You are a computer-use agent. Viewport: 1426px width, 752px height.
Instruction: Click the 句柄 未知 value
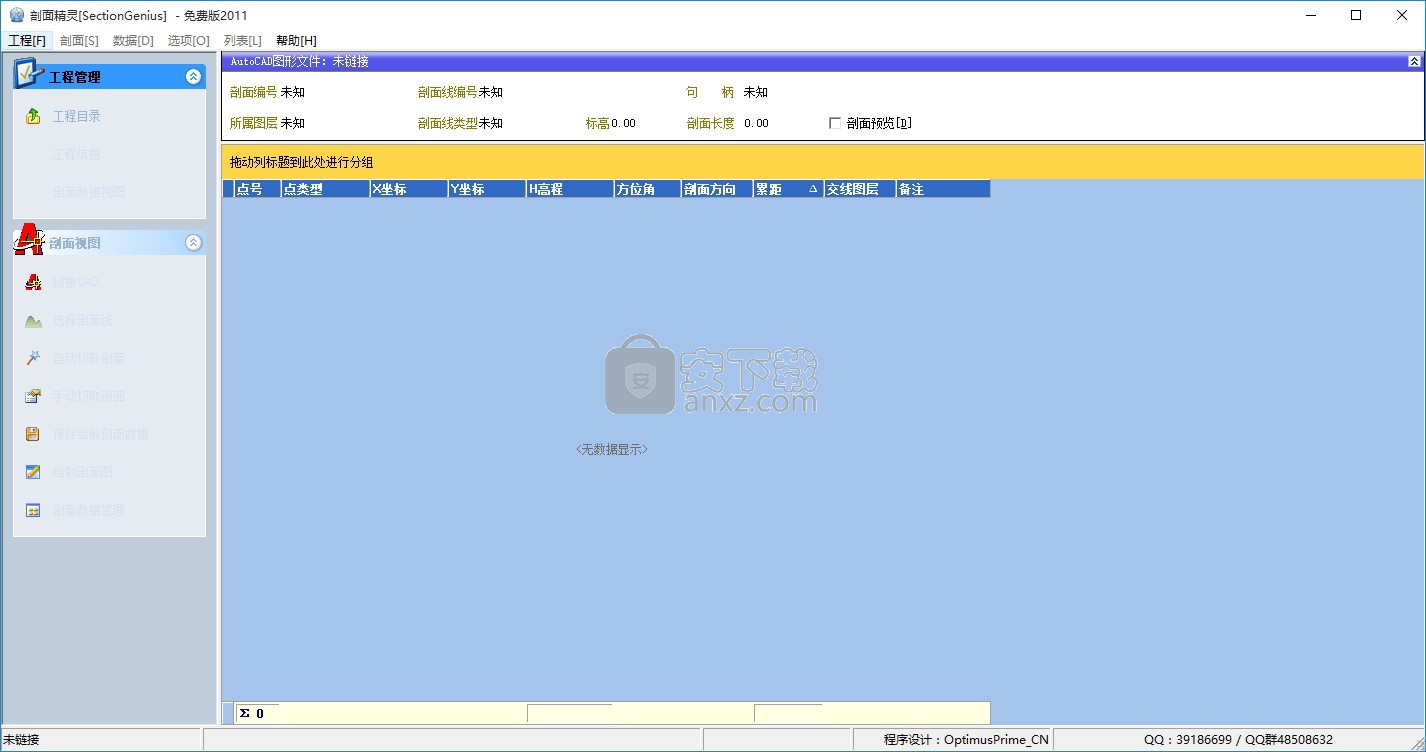pos(756,92)
